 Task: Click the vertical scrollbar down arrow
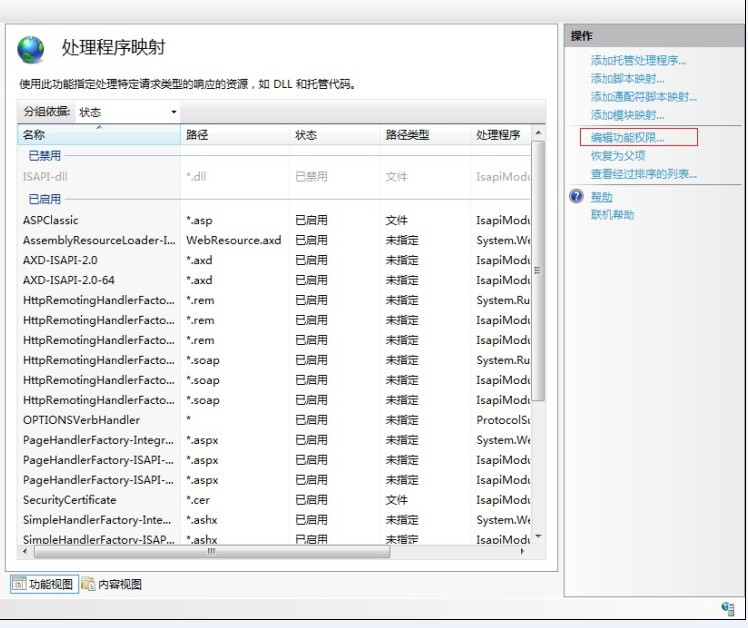(538, 537)
